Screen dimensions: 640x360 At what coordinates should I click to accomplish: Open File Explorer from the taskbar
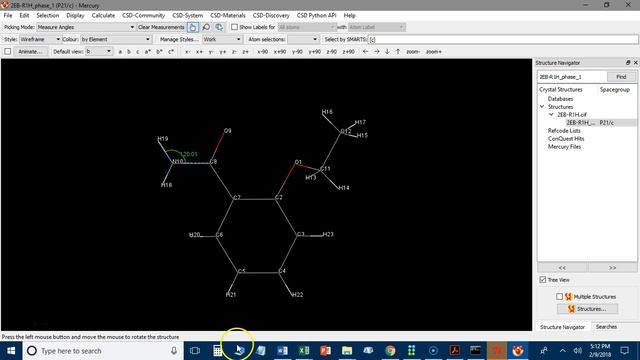347,351
